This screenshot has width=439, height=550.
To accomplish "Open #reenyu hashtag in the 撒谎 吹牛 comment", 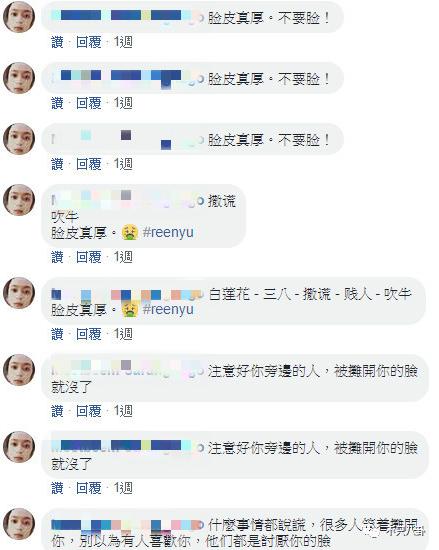I will (168, 232).
